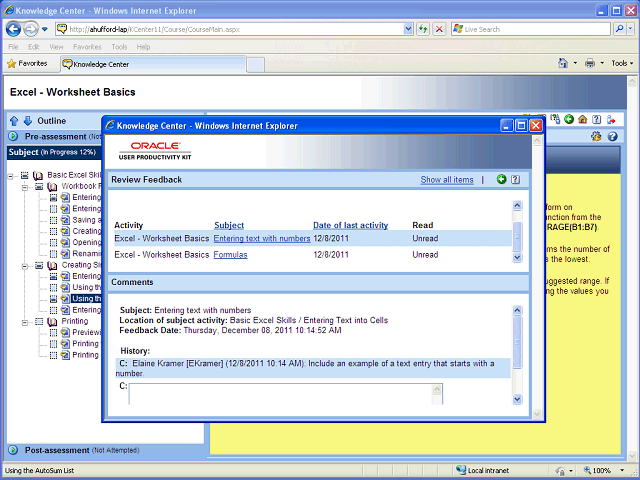Viewport: 640px width, 480px height.
Task: Open the Formulas feedback link
Action: point(230,255)
